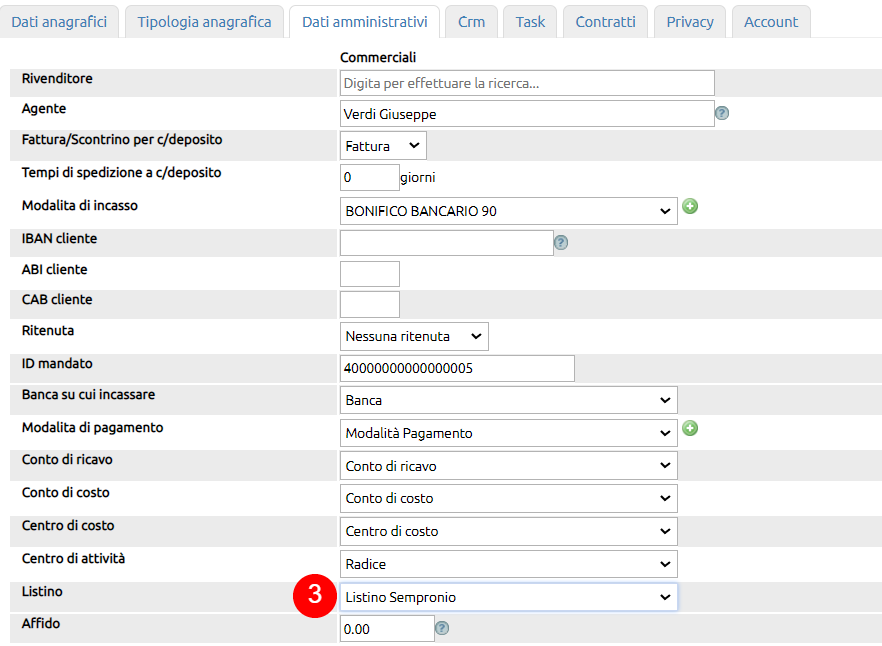Click the ABI cliente input box
Viewport: 882px width, 646px height.
click(x=370, y=274)
